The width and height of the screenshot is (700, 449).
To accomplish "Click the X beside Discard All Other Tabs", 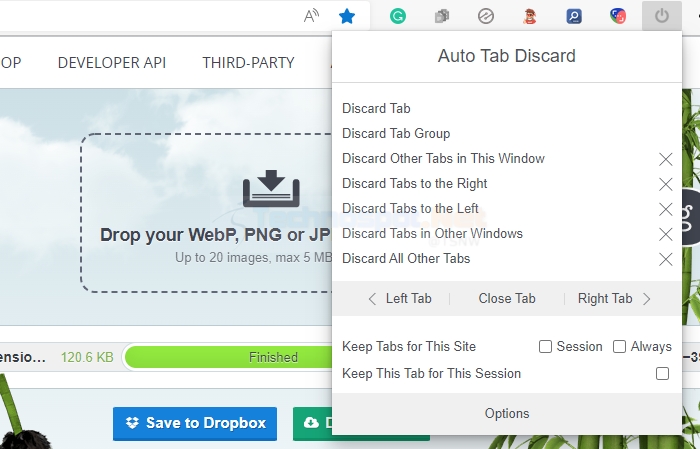I will point(666,259).
